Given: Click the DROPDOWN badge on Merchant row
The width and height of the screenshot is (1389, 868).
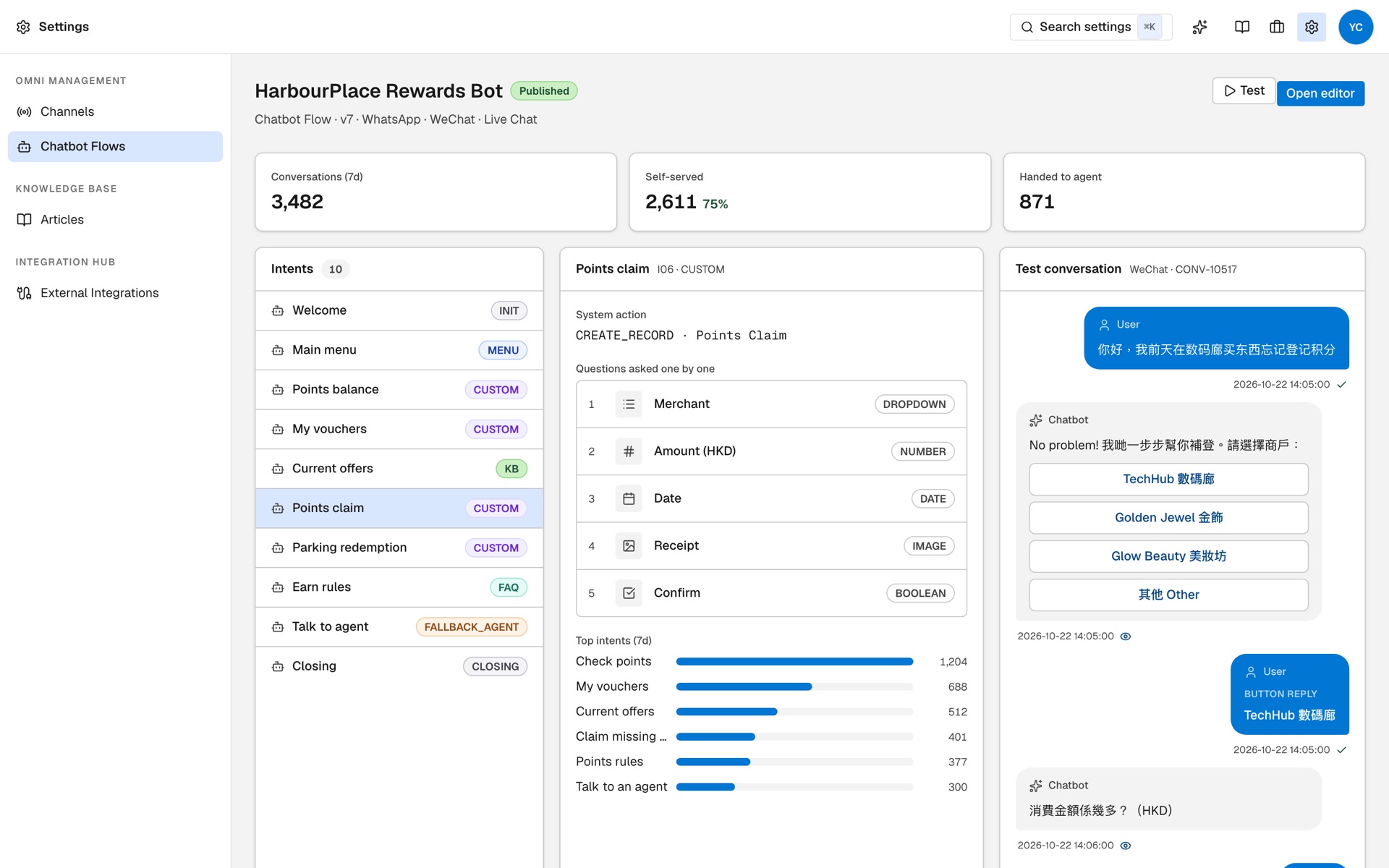Looking at the screenshot, I should click(x=914, y=404).
